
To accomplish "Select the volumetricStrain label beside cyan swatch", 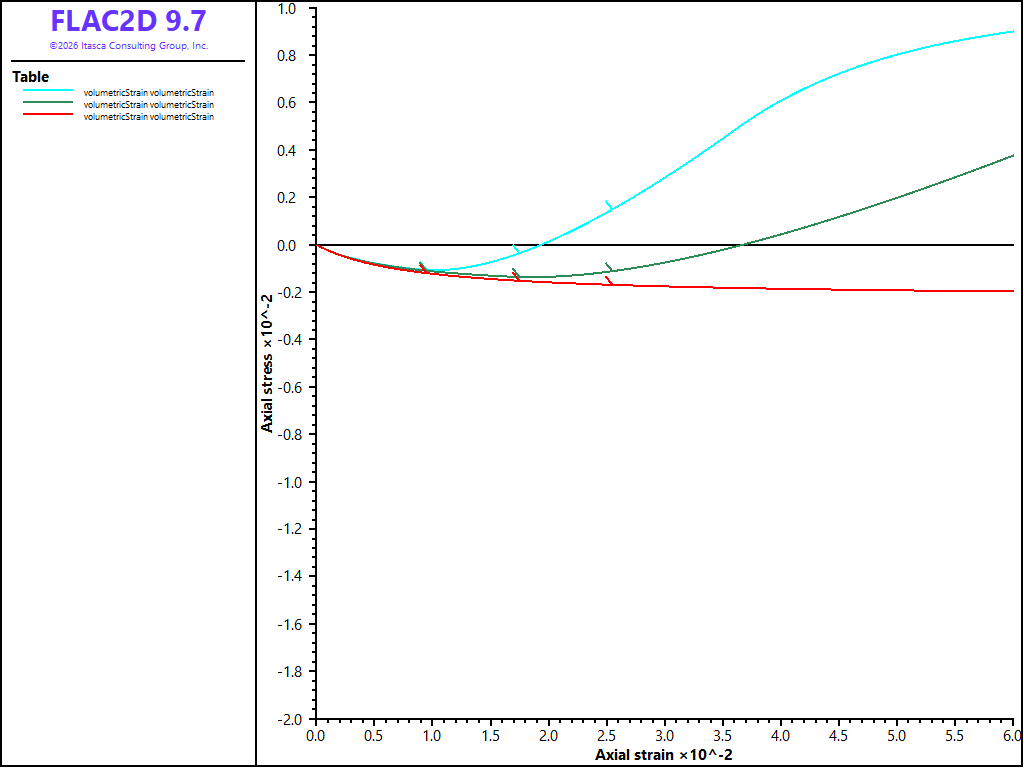I will 149,93.
